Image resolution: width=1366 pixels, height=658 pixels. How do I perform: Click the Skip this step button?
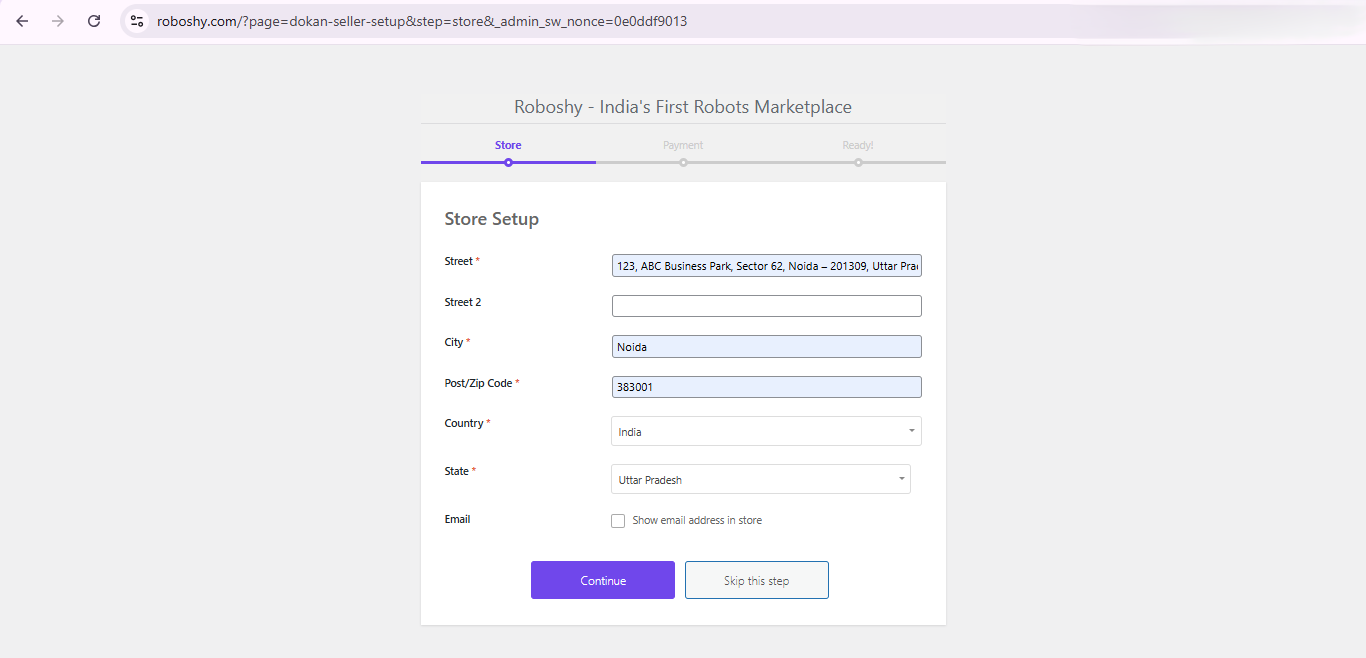tap(756, 579)
